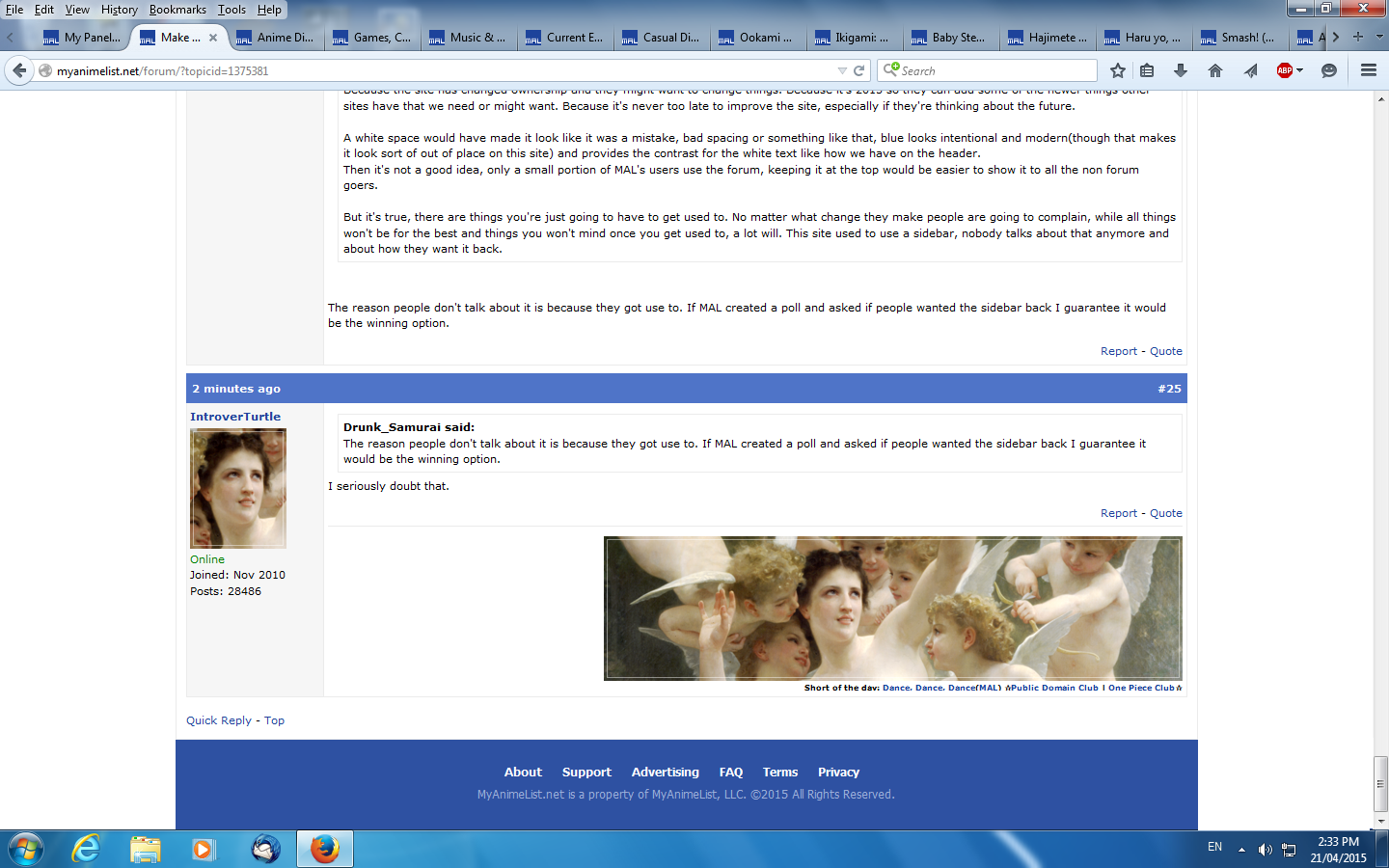
Task: Click the Adblock Plus ABP icon
Action: coord(1284,70)
